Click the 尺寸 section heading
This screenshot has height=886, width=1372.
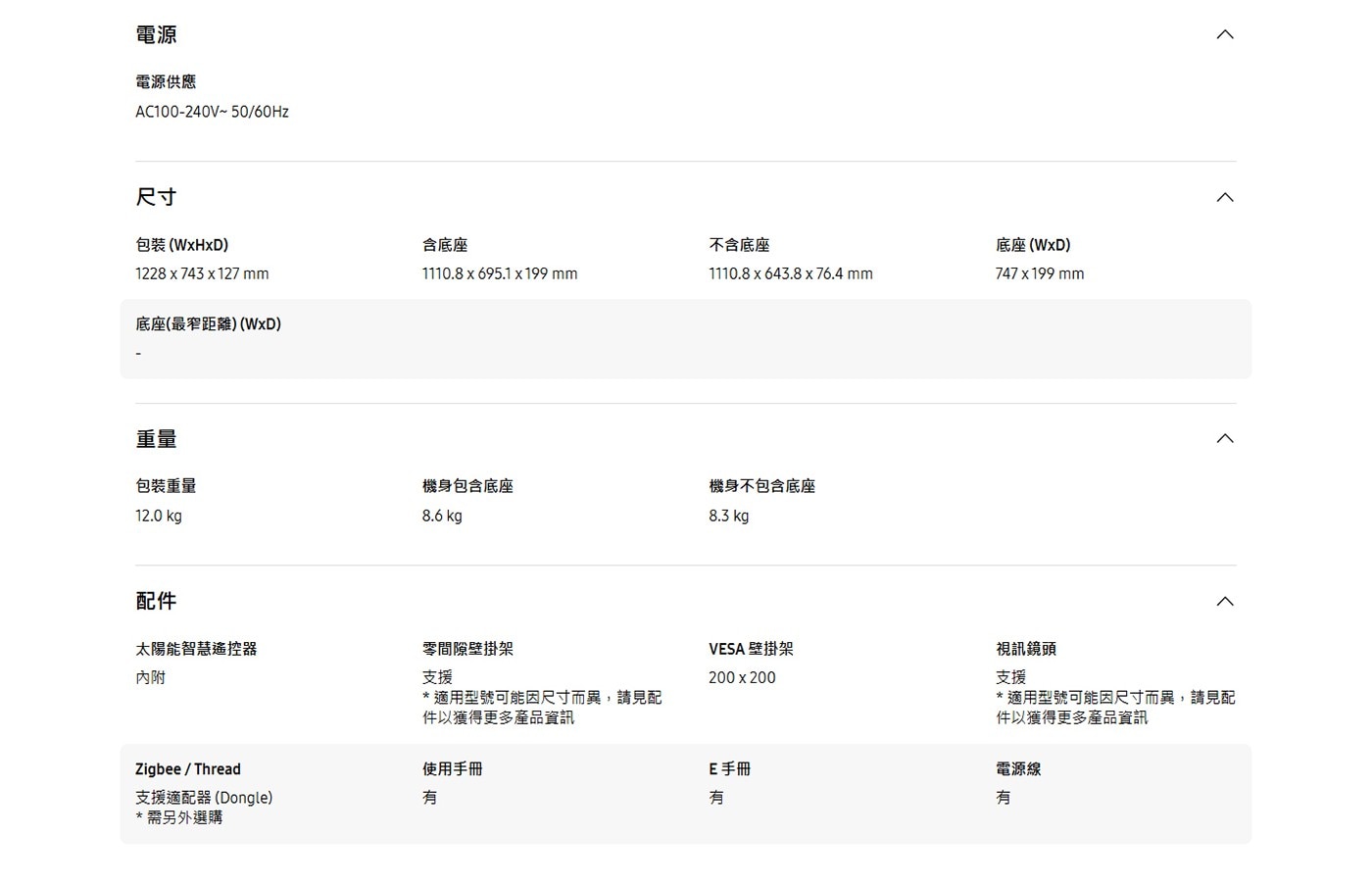point(156,198)
